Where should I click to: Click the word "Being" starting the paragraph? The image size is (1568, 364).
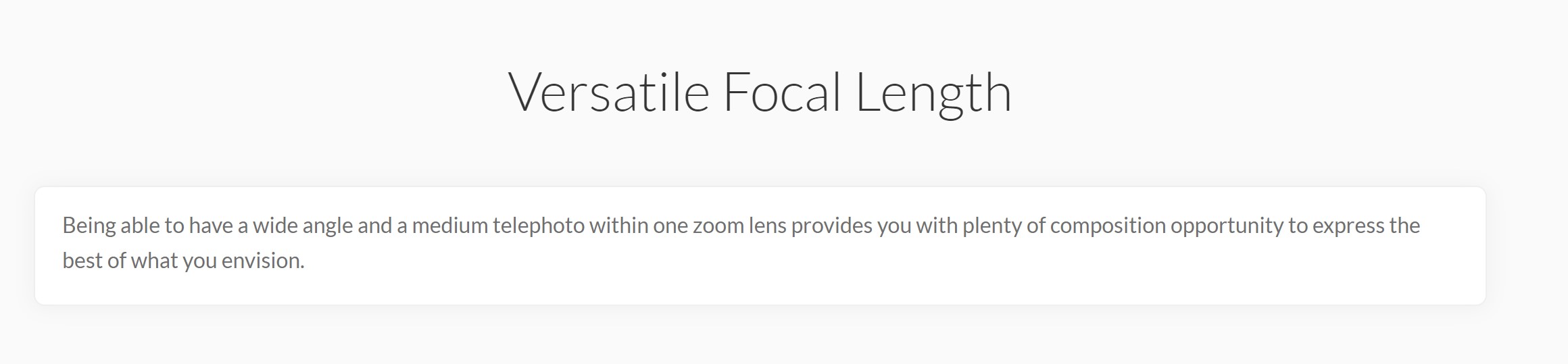(89, 226)
